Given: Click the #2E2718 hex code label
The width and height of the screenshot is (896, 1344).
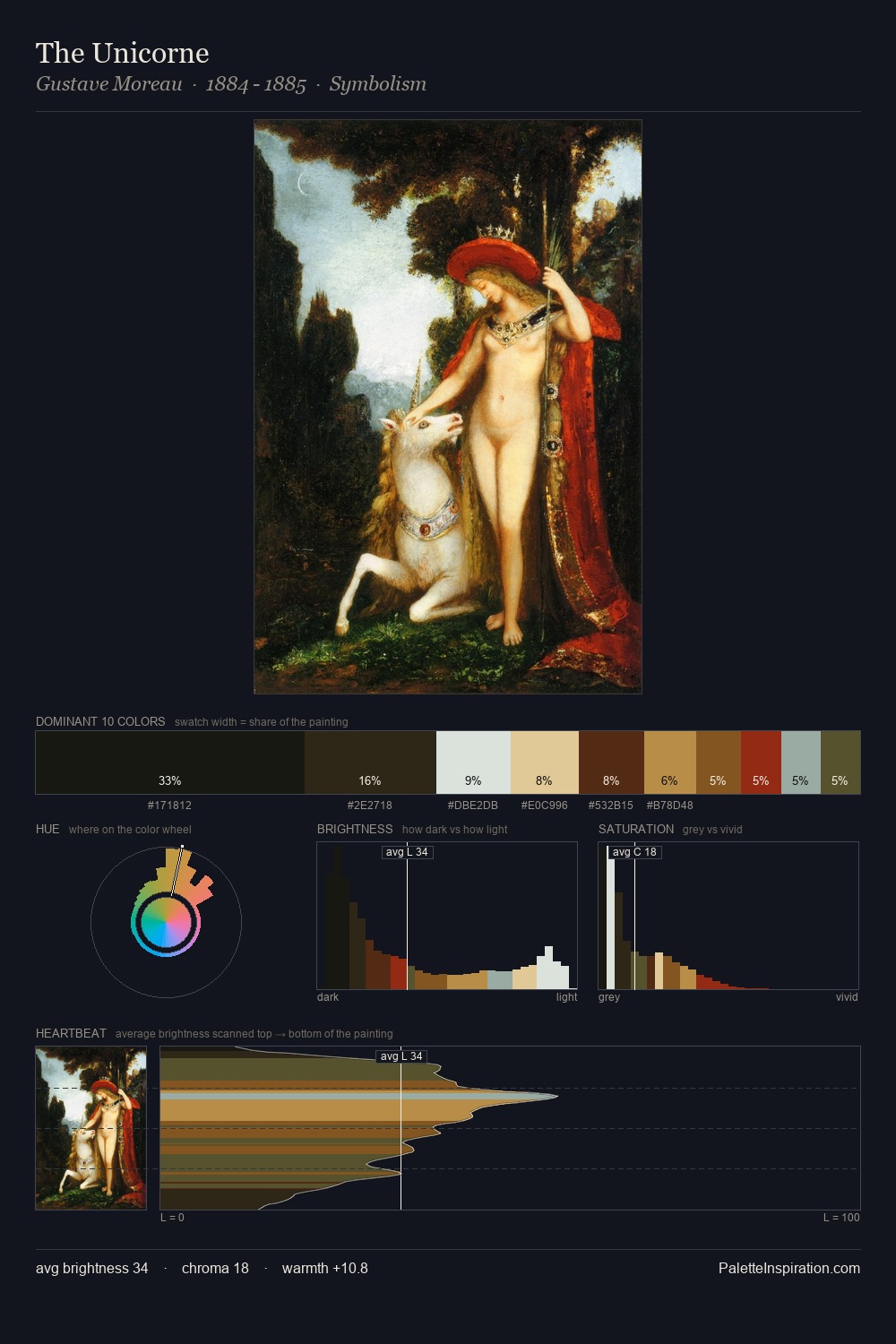Looking at the screenshot, I should point(370,806).
